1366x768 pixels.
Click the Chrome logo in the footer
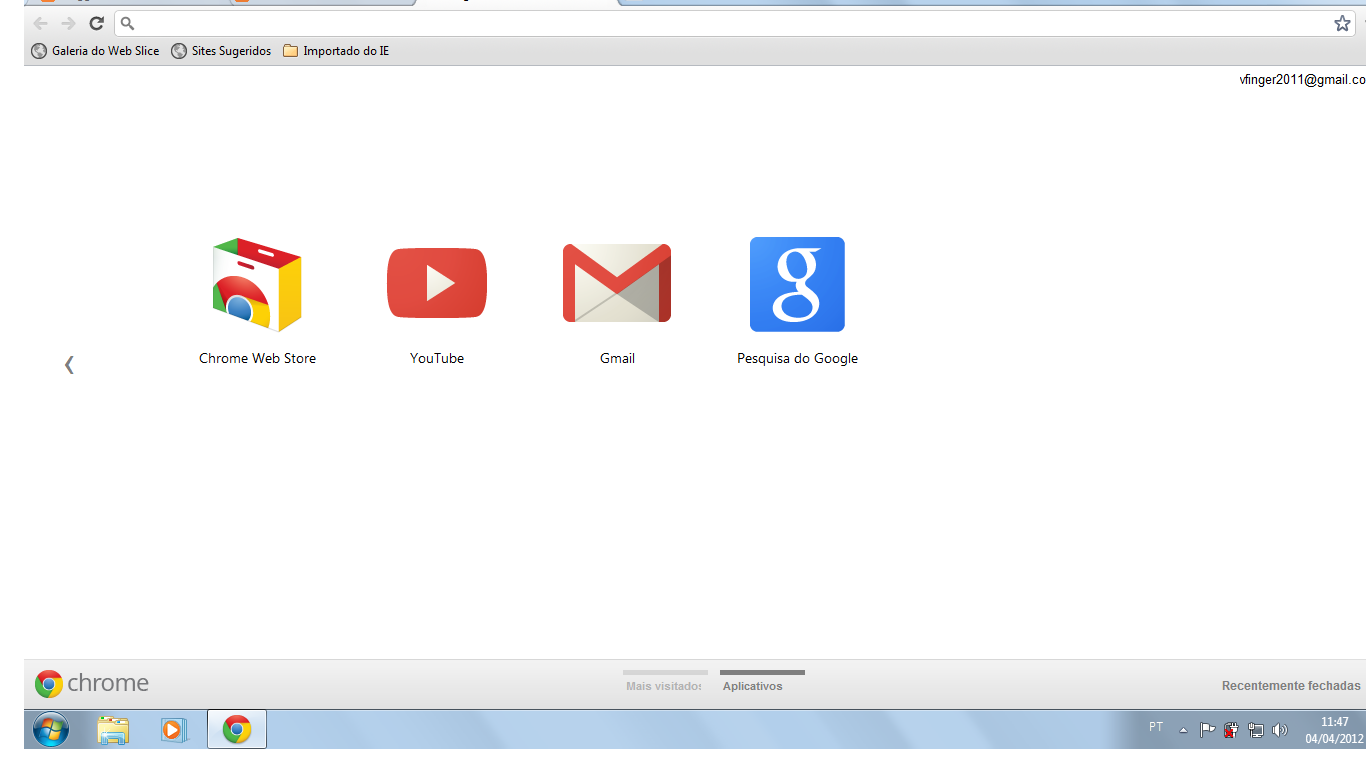point(49,684)
